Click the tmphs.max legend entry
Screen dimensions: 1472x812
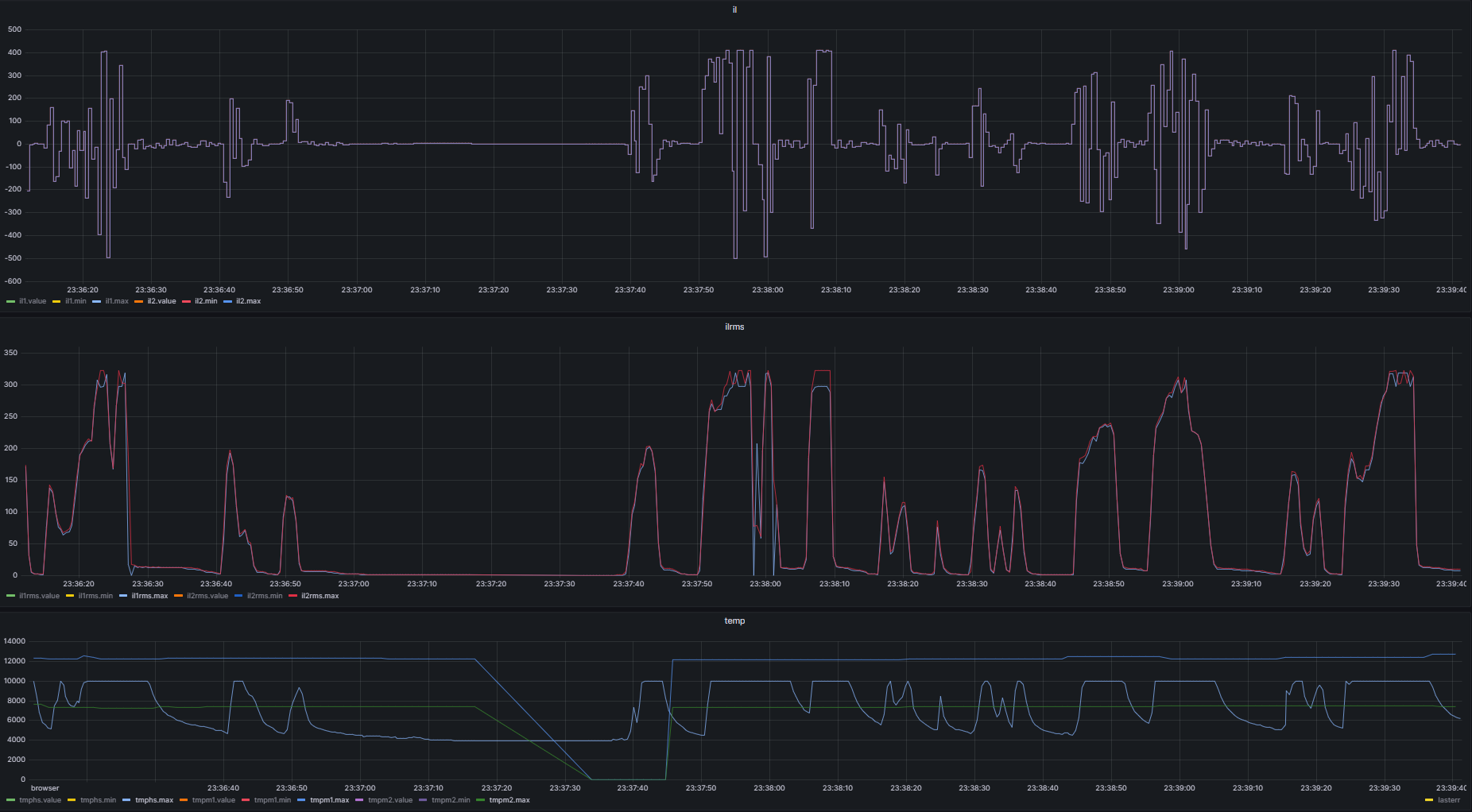coord(154,800)
